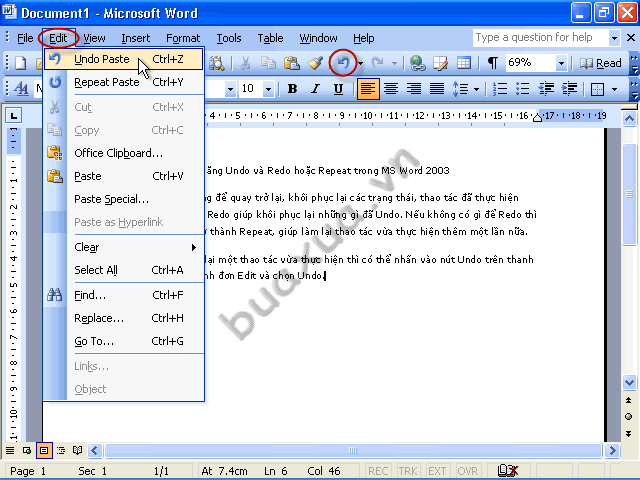Toggle Justify alignment button

click(437, 89)
